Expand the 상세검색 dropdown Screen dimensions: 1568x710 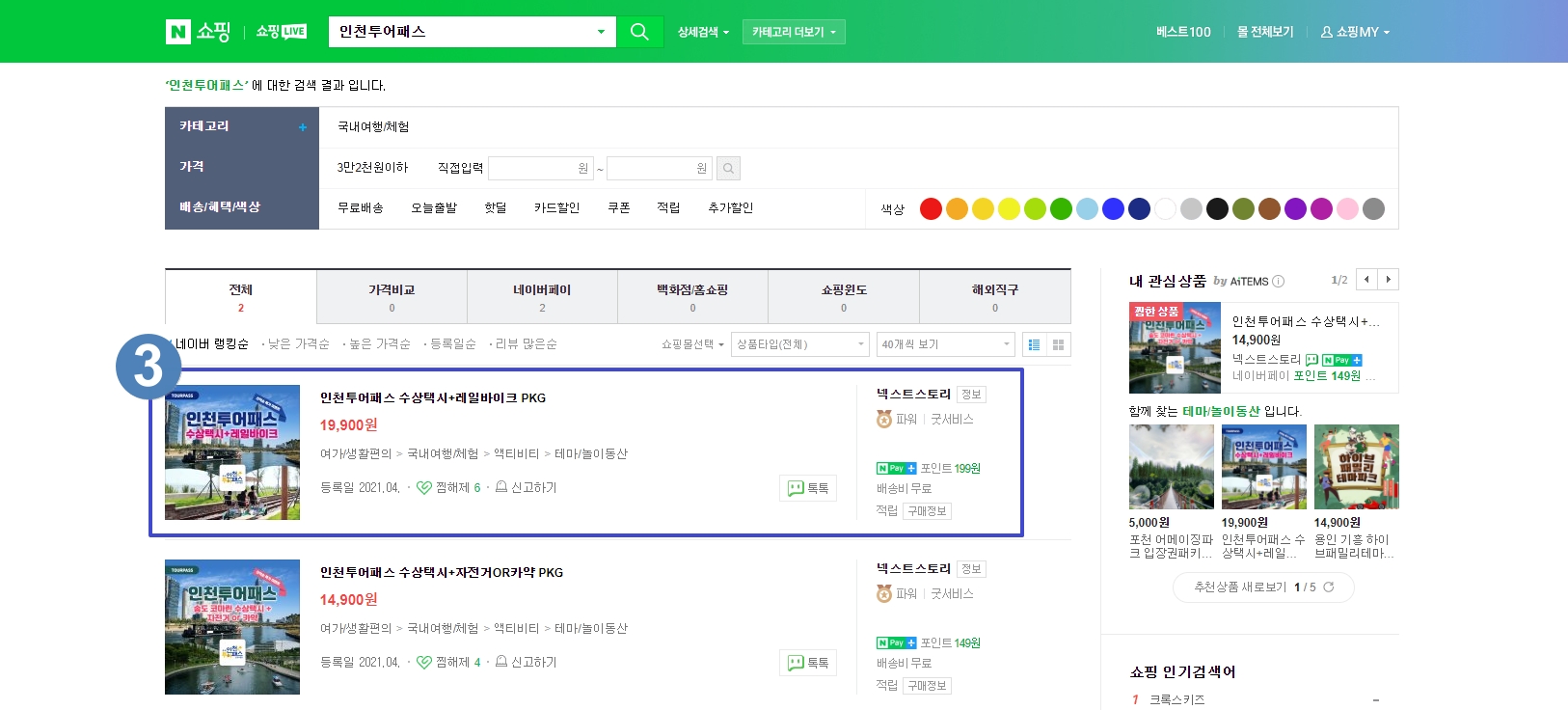(703, 32)
